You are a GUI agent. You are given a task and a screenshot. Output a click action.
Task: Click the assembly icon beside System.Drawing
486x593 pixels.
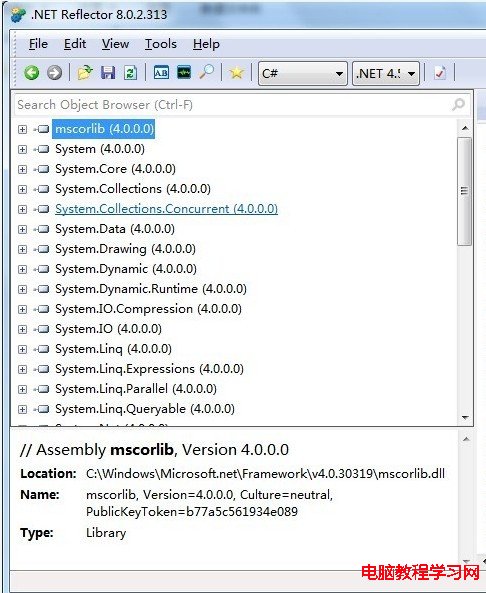[42, 249]
